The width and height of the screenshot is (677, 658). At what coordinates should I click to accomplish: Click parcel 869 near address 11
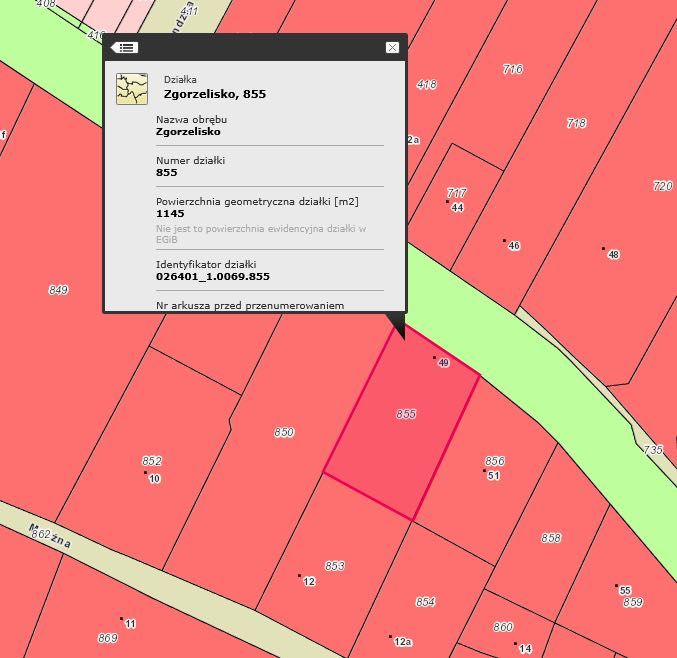[108, 638]
